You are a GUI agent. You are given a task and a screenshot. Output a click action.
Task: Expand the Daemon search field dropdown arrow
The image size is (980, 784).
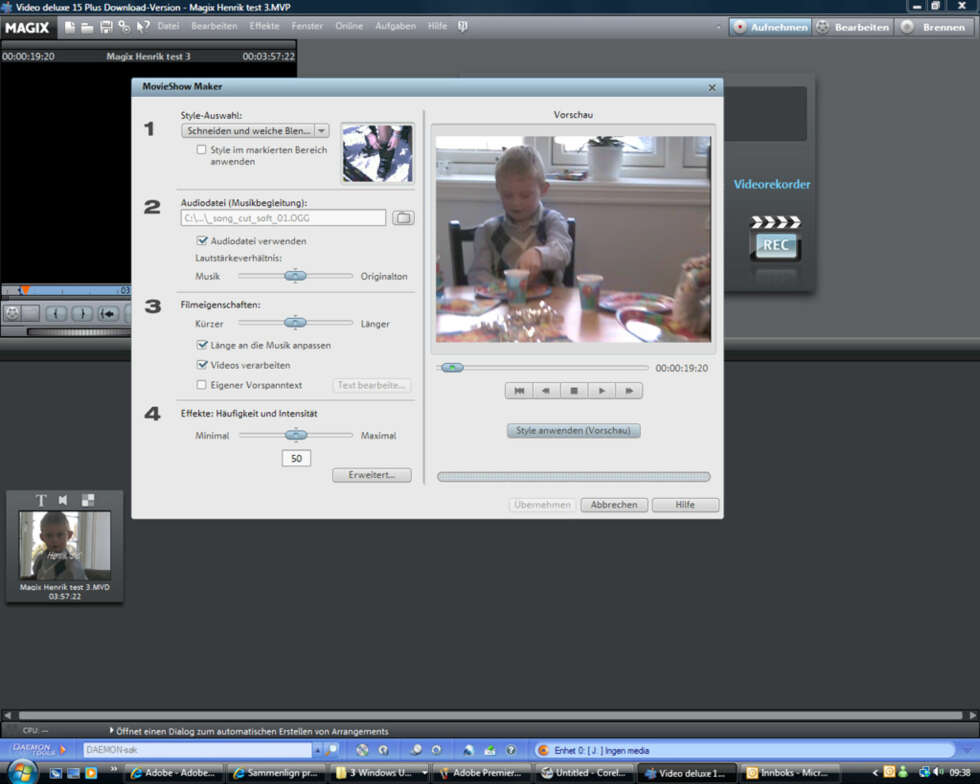[x=317, y=750]
